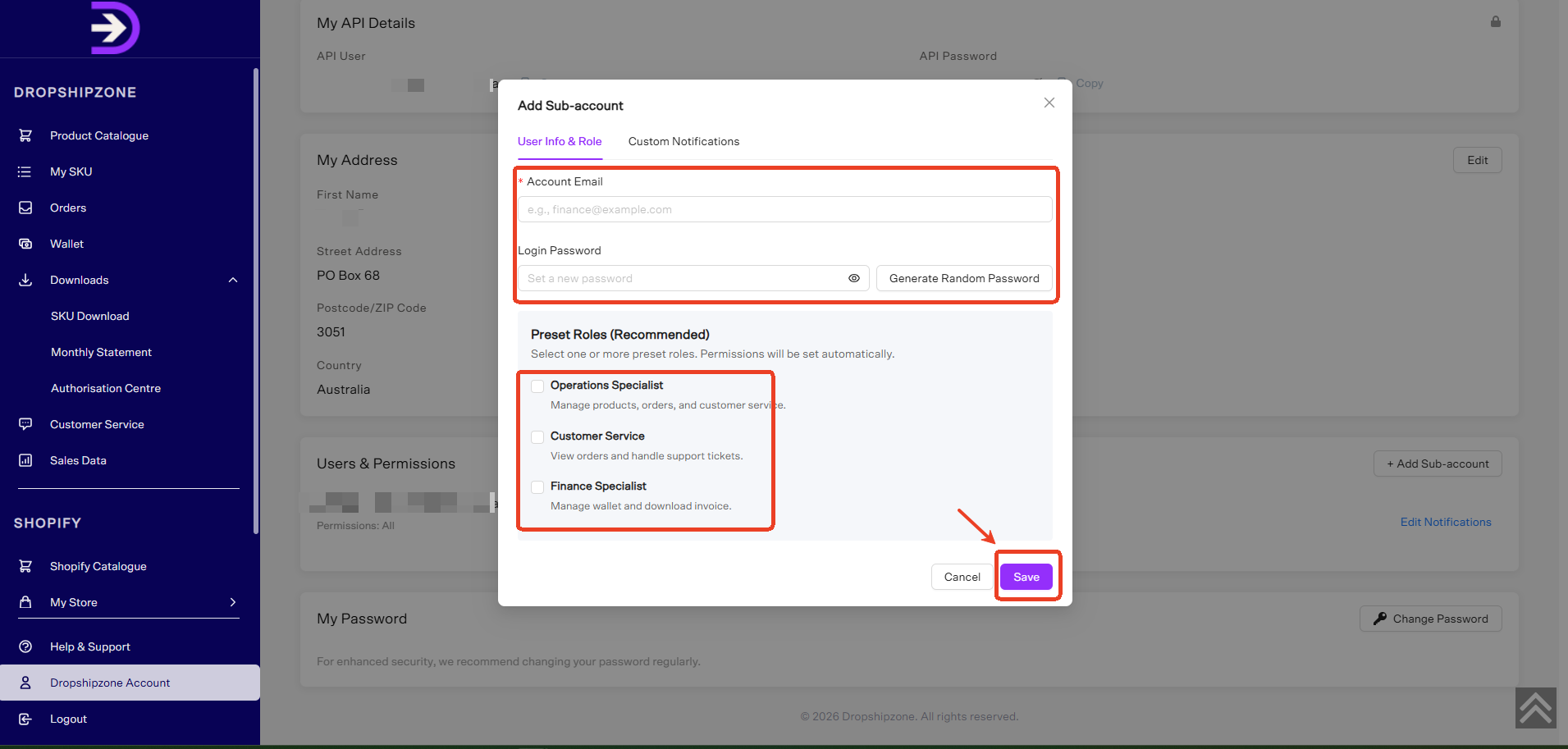Click the + Add Sub-account button
This screenshot has height=749, width=1568.
1438,464
